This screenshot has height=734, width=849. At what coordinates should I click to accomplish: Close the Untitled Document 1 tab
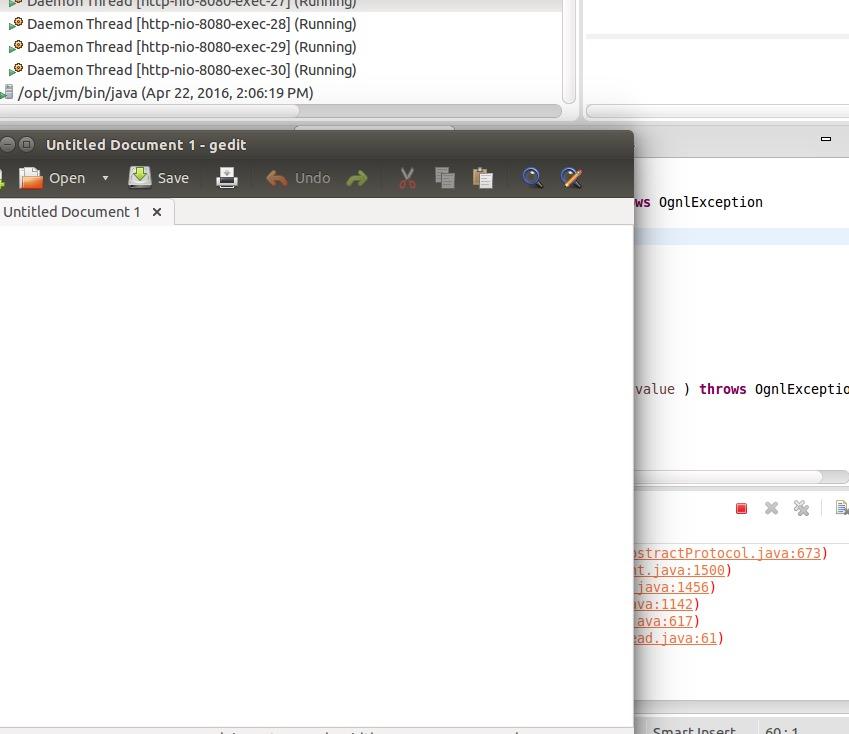click(157, 212)
